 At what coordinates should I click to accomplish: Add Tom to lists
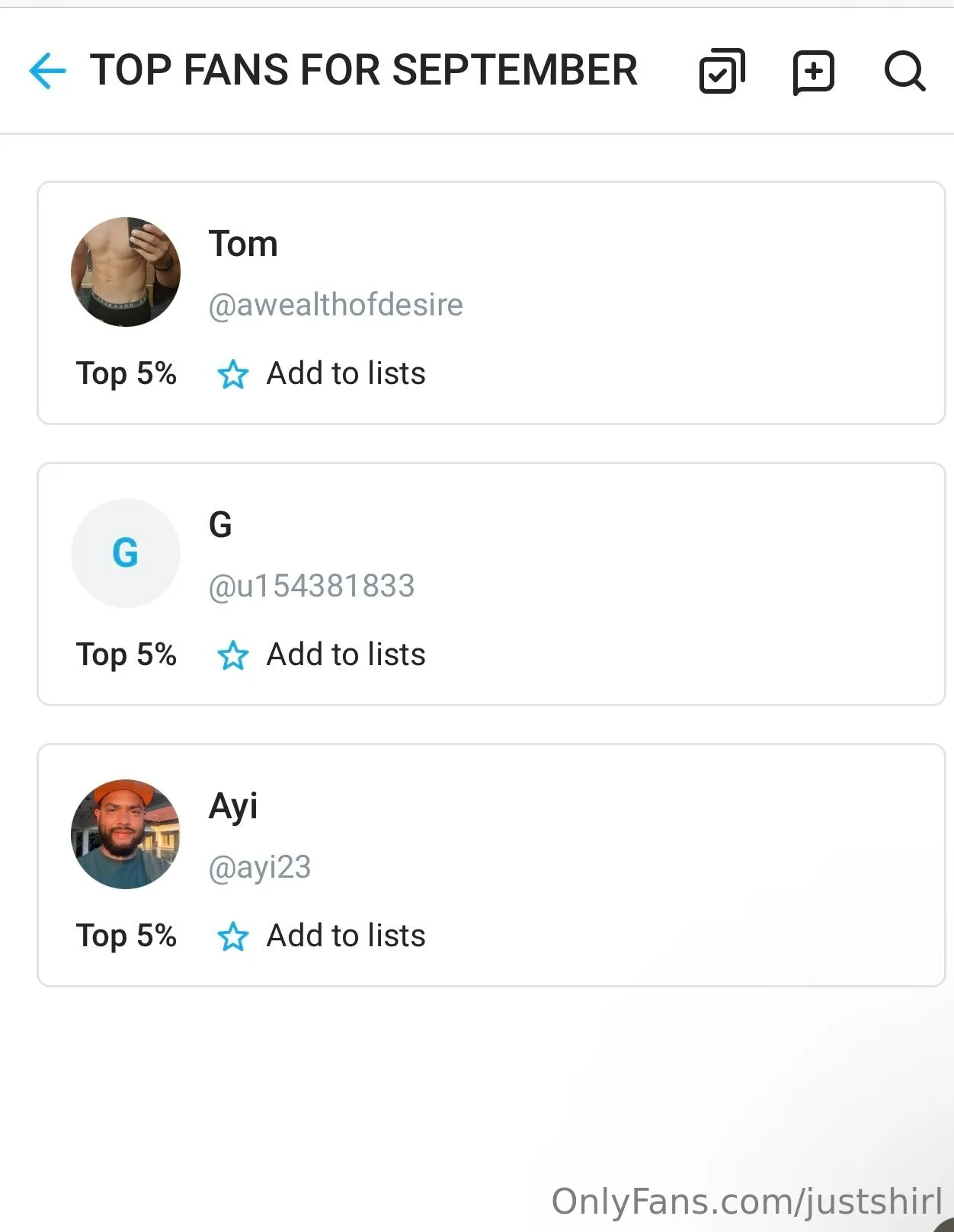pos(346,373)
